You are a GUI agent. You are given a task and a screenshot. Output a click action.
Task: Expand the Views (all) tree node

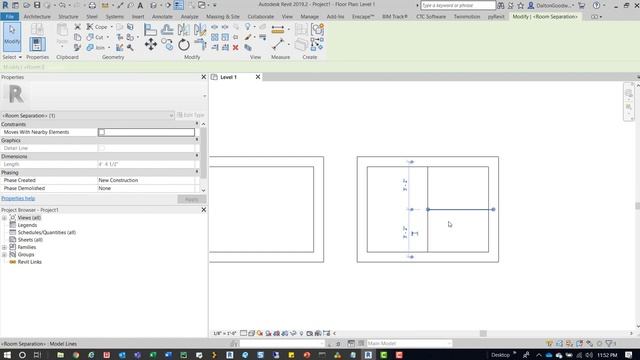pyautogui.click(x=4, y=218)
